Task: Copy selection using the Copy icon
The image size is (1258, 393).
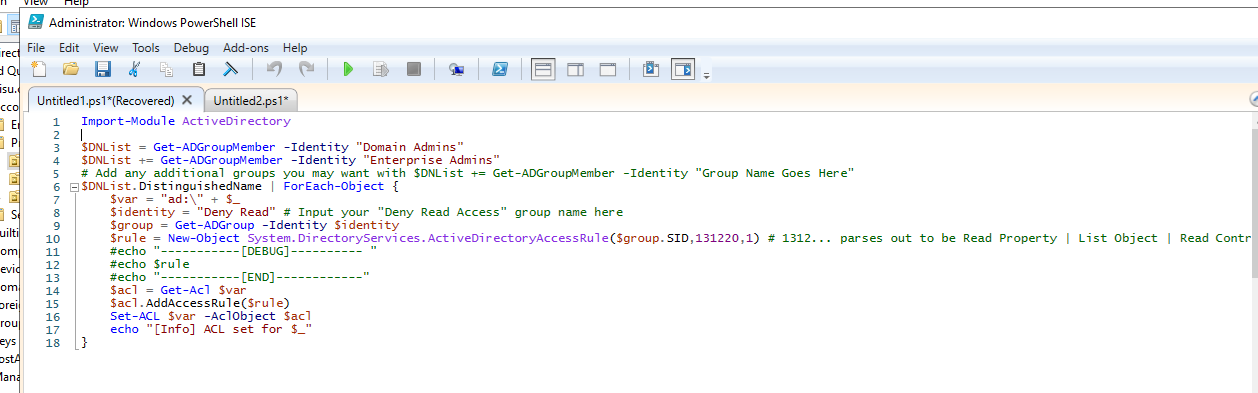Action: [166, 69]
